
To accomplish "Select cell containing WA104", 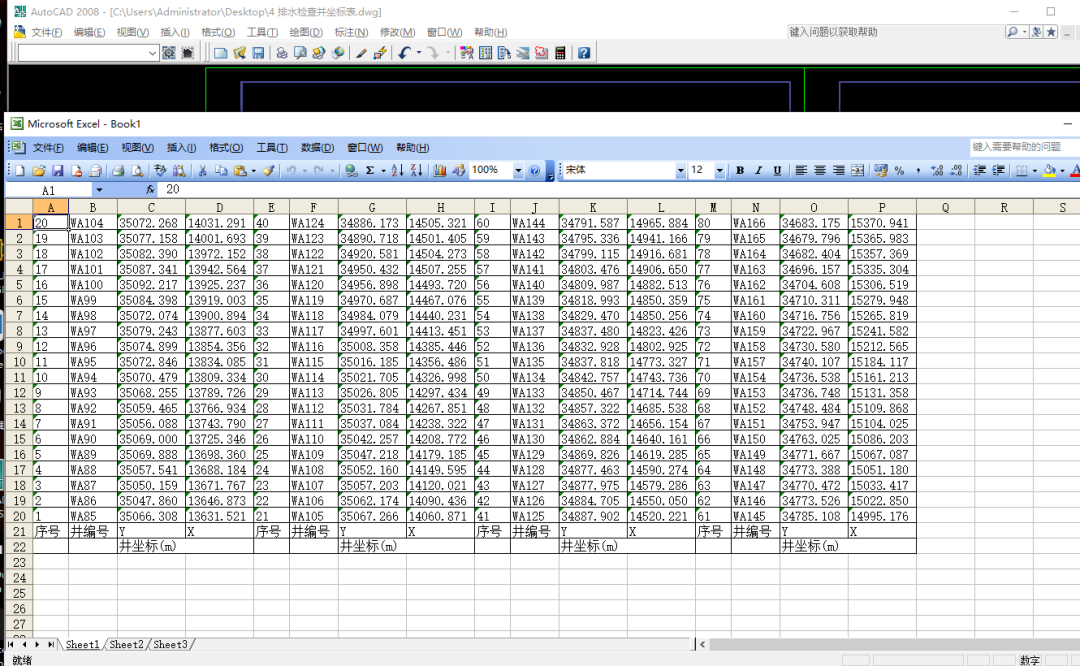I will click(x=92, y=223).
